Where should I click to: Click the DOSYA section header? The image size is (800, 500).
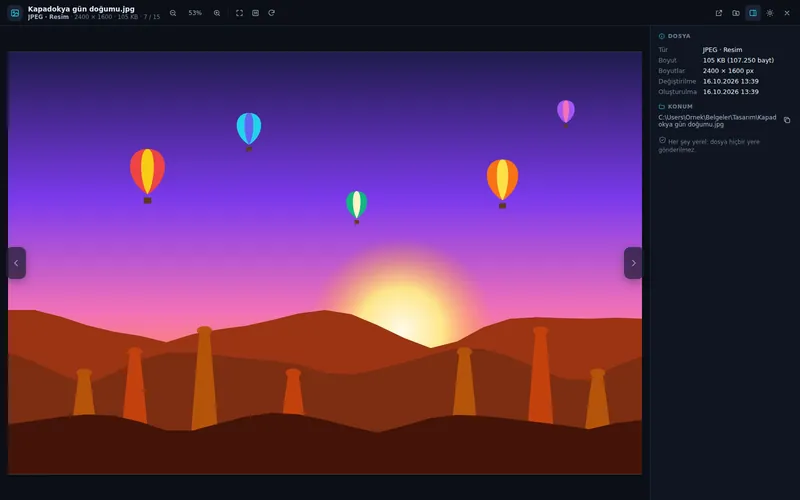pyautogui.click(x=674, y=36)
